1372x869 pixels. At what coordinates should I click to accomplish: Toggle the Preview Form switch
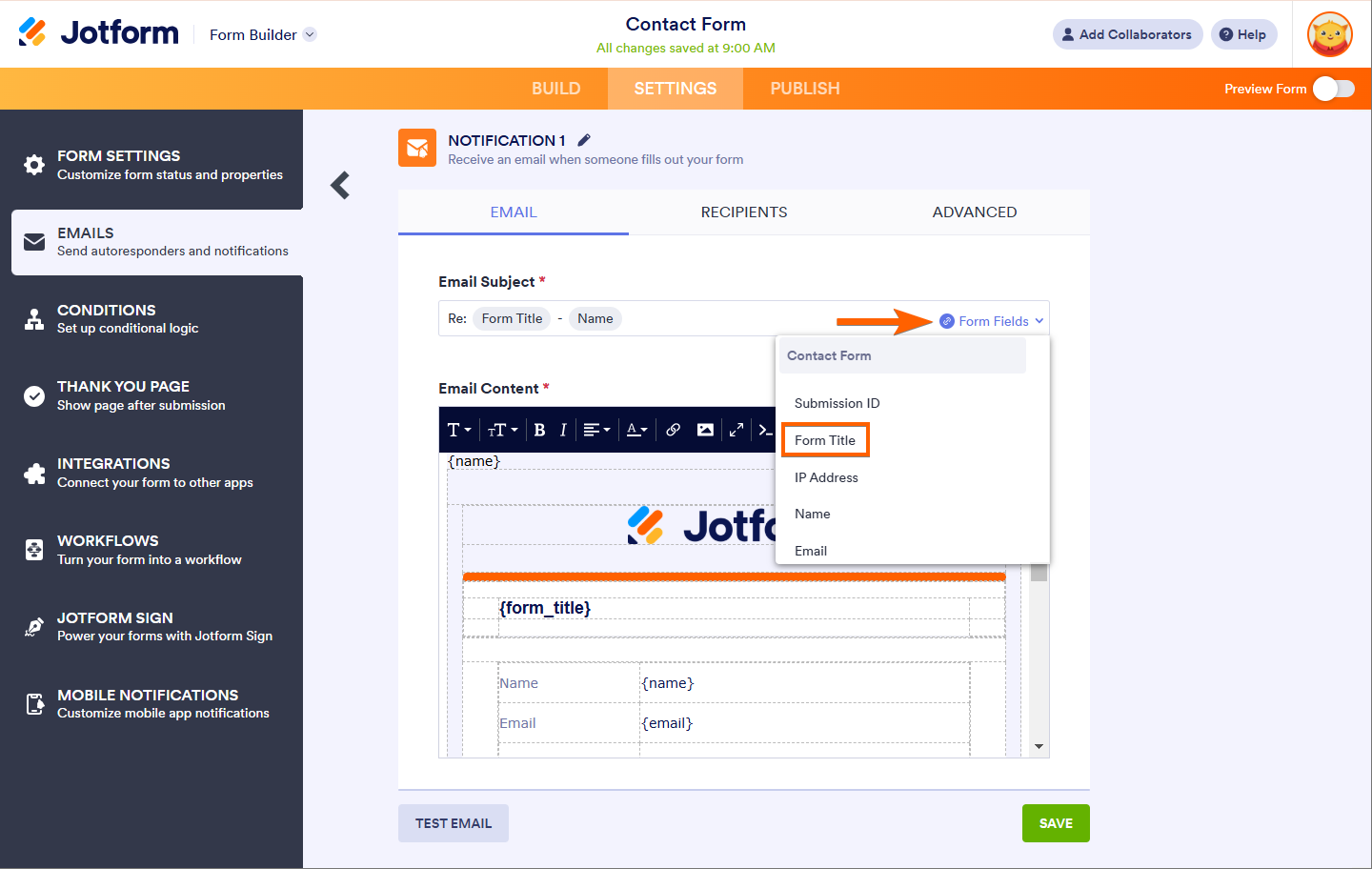1333,89
